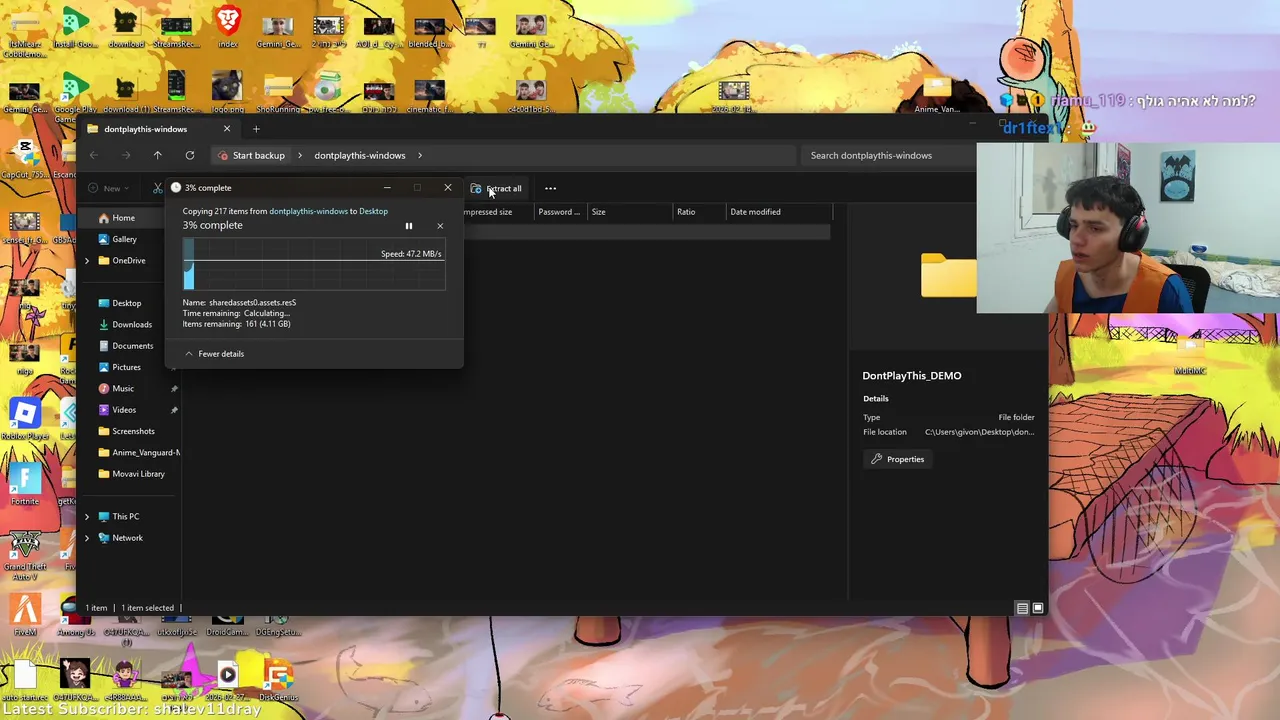The image size is (1280, 720).
Task: Open the Desktop destination link in copy dialog
Action: [373, 211]
